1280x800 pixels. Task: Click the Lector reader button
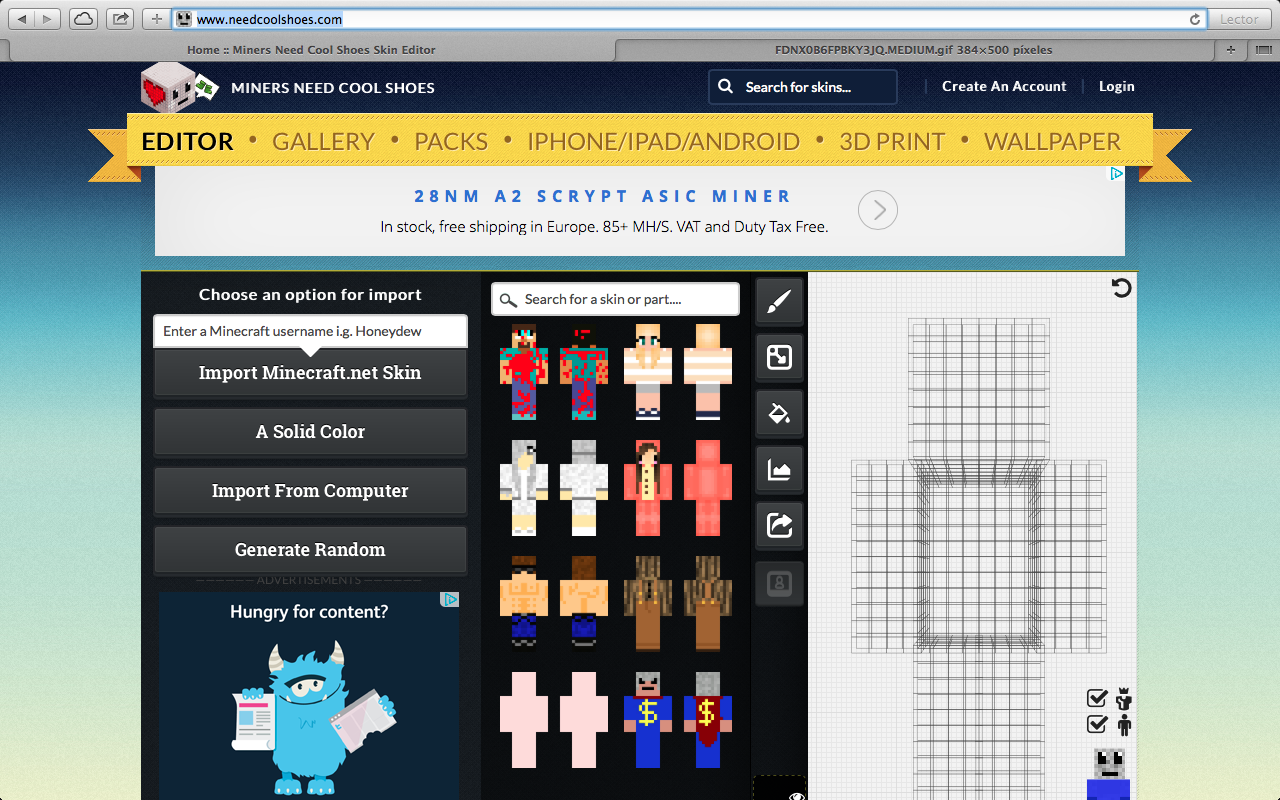tap(1239, 19)
